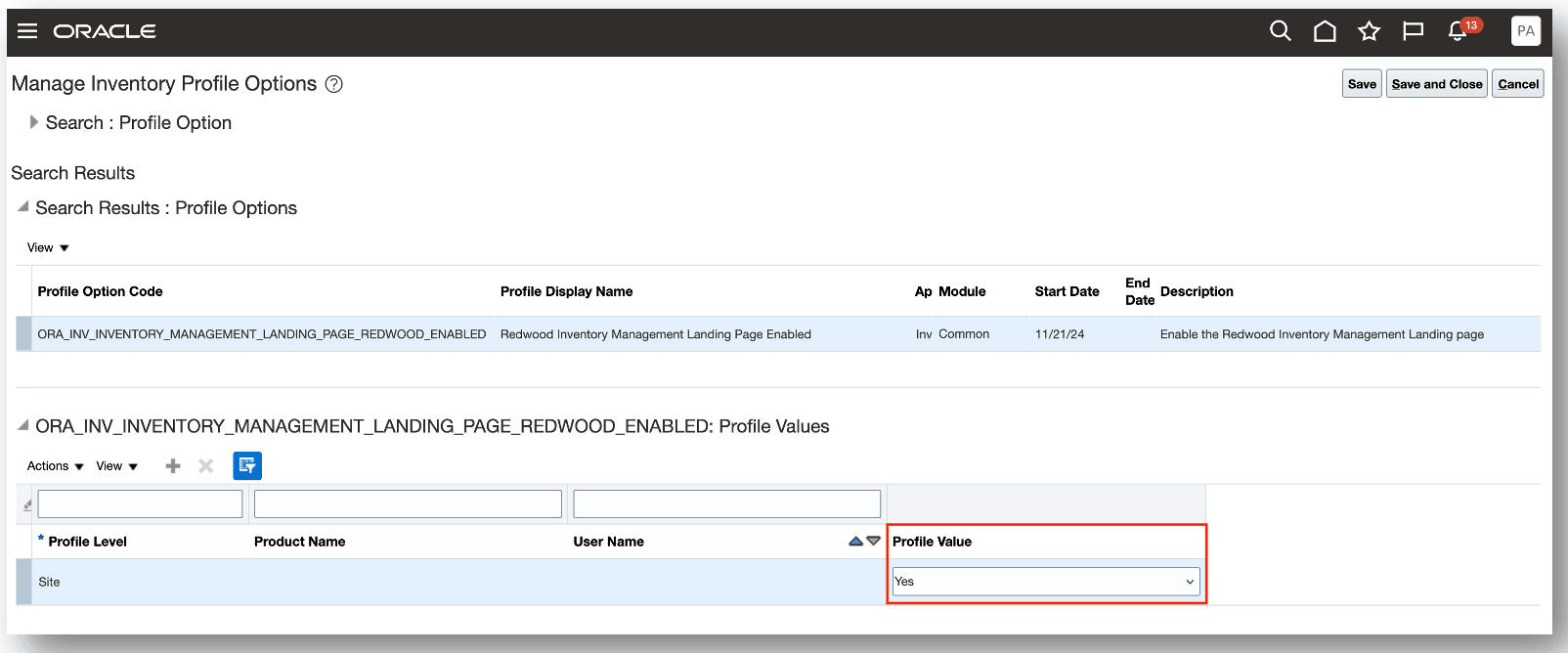Click 'Enable the Redwood Inventory Management Landing page' description
The image size is (1568, 653).
[x=1322, y=334]
